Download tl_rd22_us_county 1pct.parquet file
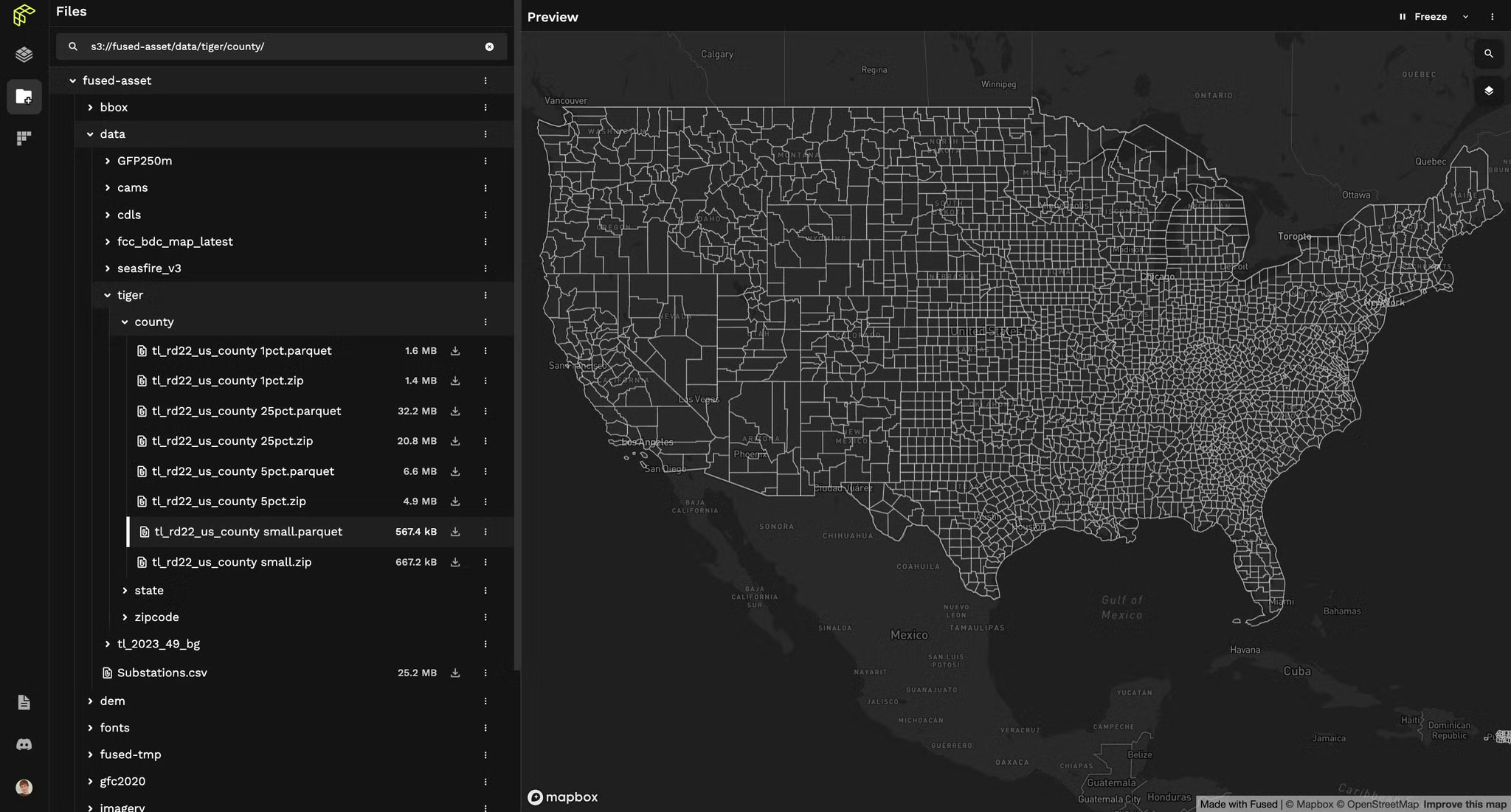The image size is (1511, 812). (x=455, y=351)
